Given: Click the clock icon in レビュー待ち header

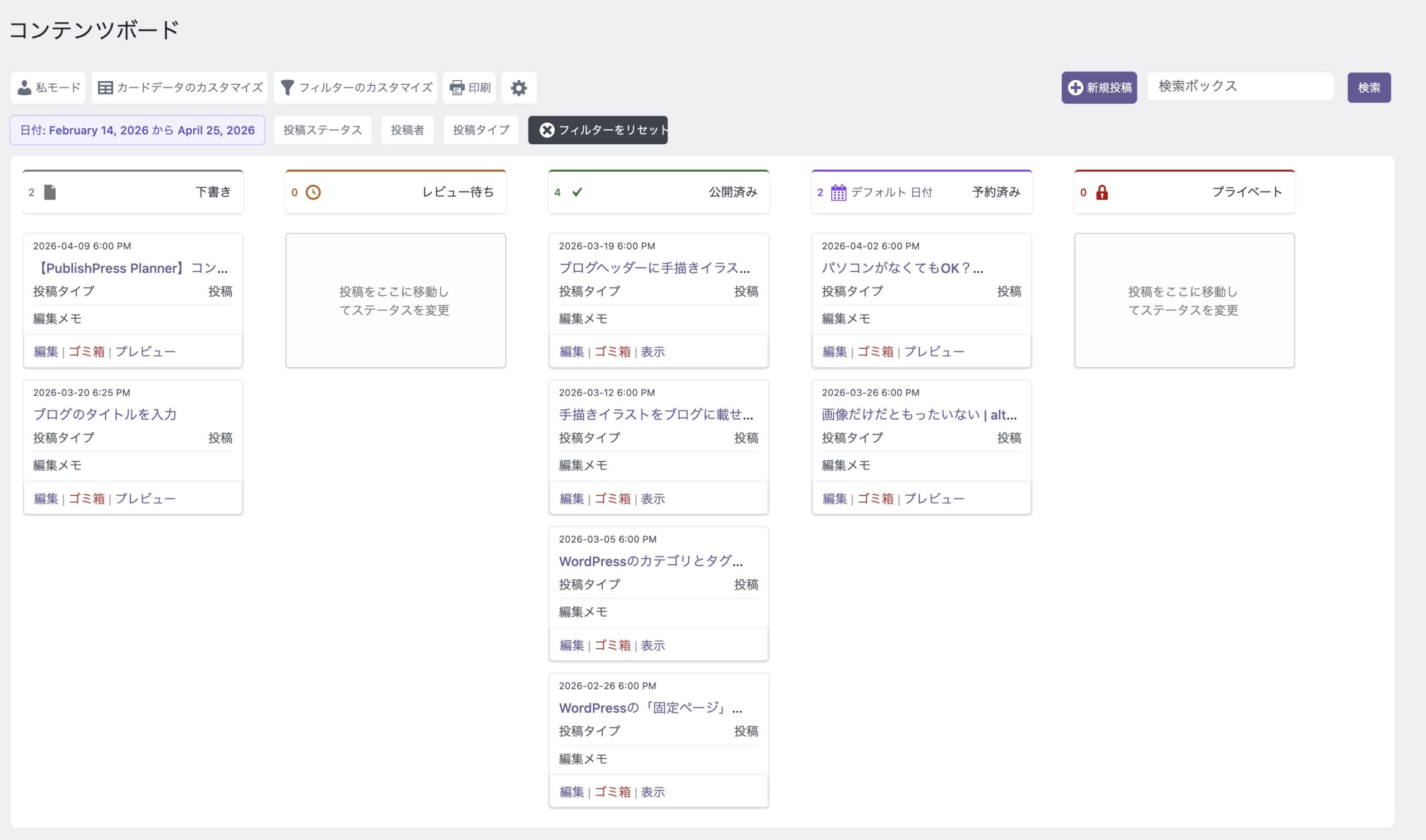Looking at the screenshot, I should pyautogui.click(x=313, y=192).
